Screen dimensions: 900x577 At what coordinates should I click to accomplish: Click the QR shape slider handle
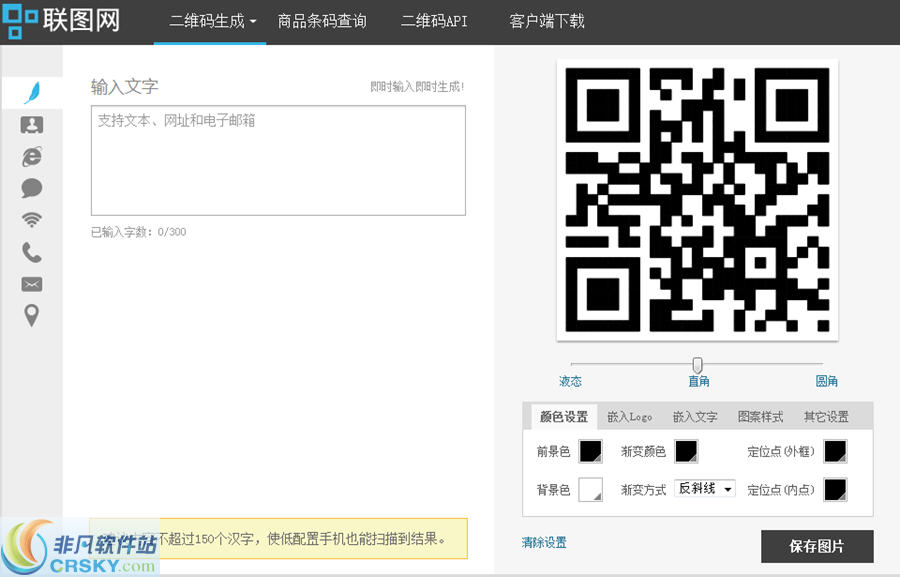point(697,364)
